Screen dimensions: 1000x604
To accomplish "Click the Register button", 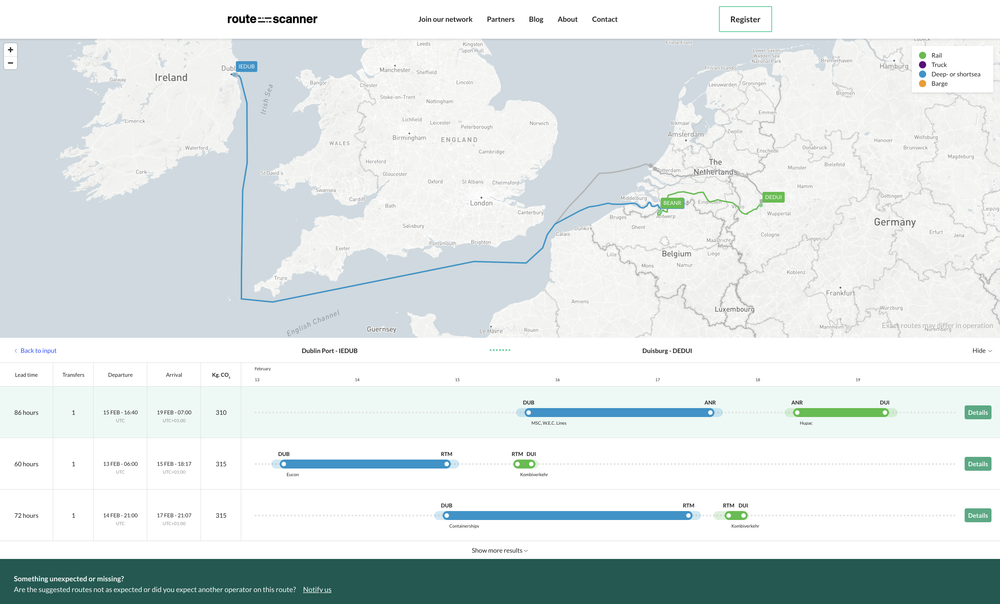I will [744, 18].
